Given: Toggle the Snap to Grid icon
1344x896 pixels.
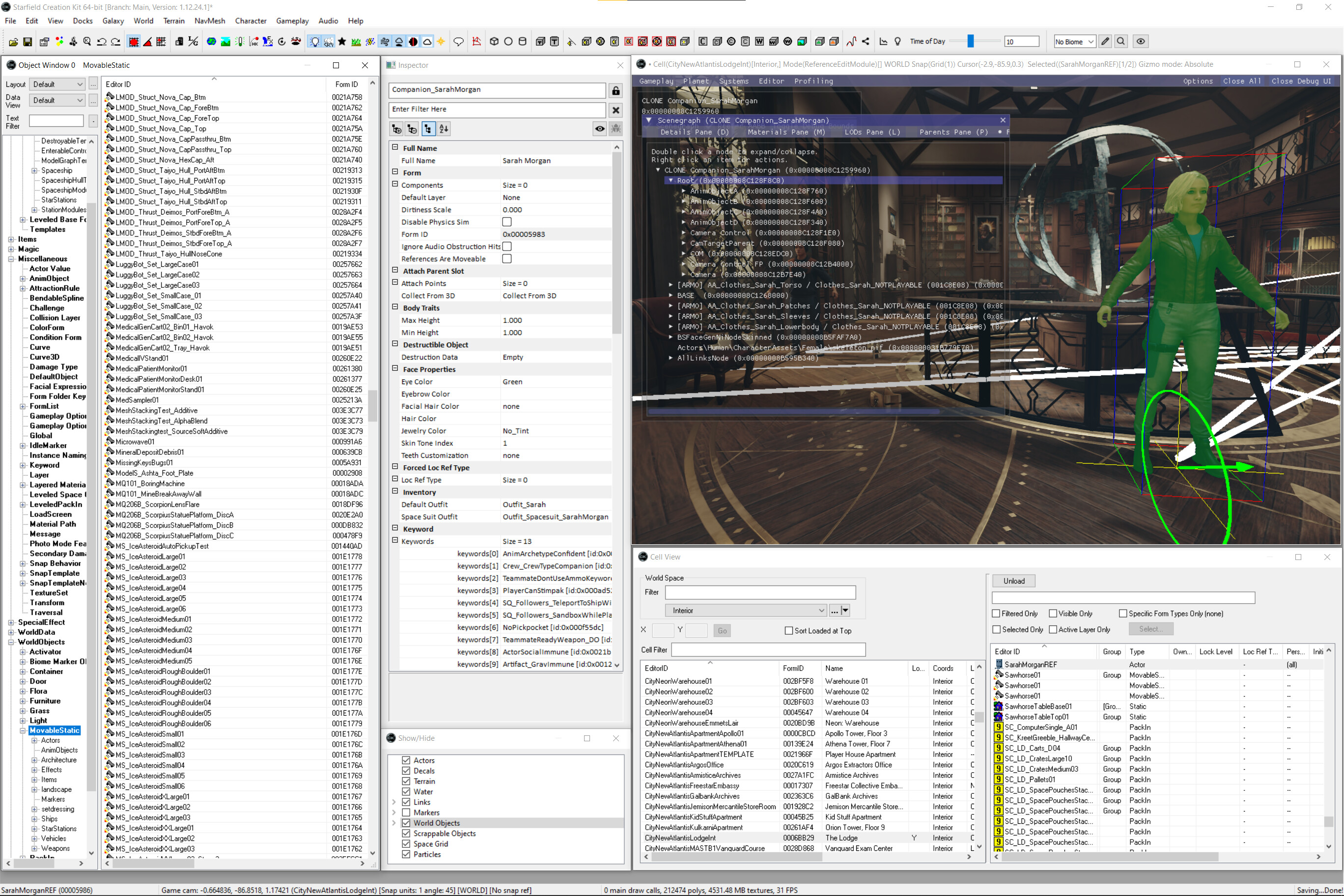Looking at the screenshot, I should pos(134,41).
